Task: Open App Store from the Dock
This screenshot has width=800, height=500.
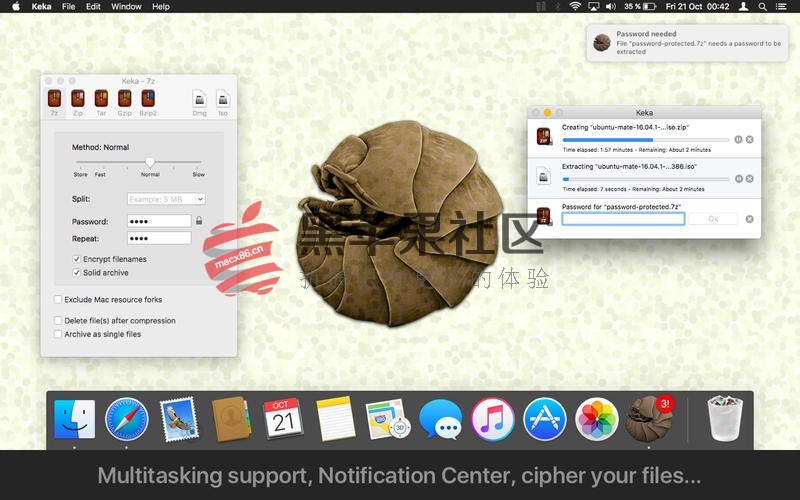Action: [x=544, y=419]
